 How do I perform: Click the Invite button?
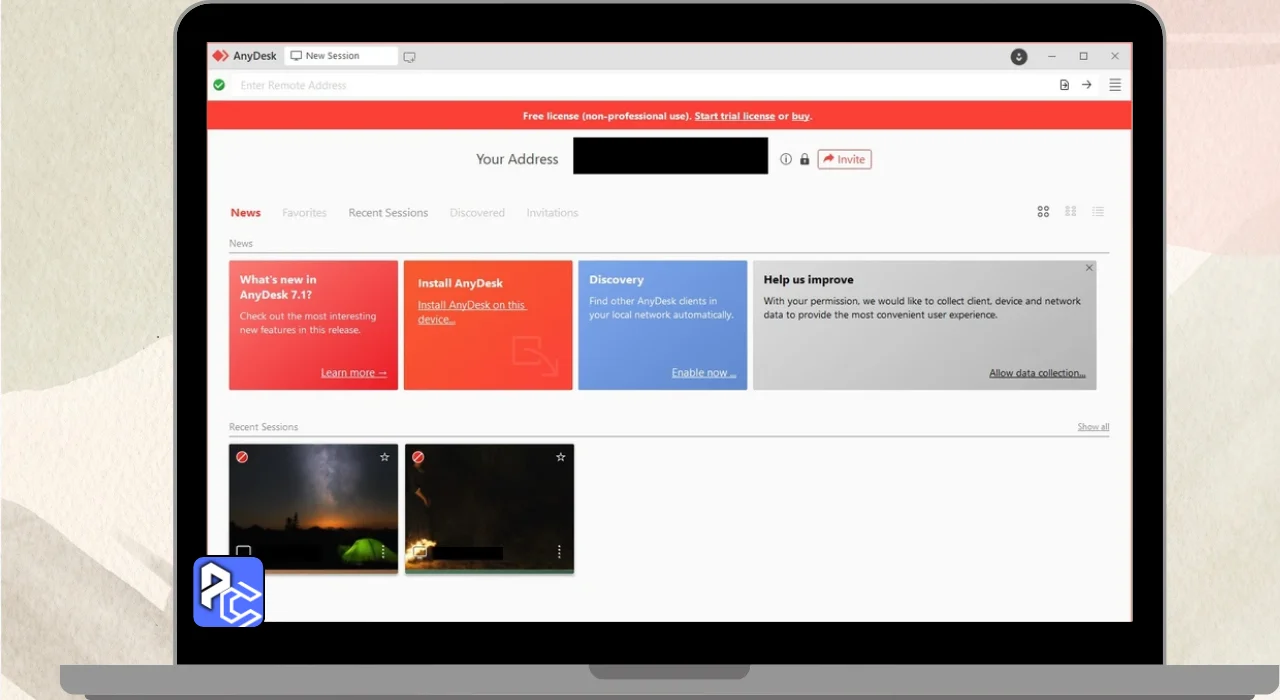[844, 159]
